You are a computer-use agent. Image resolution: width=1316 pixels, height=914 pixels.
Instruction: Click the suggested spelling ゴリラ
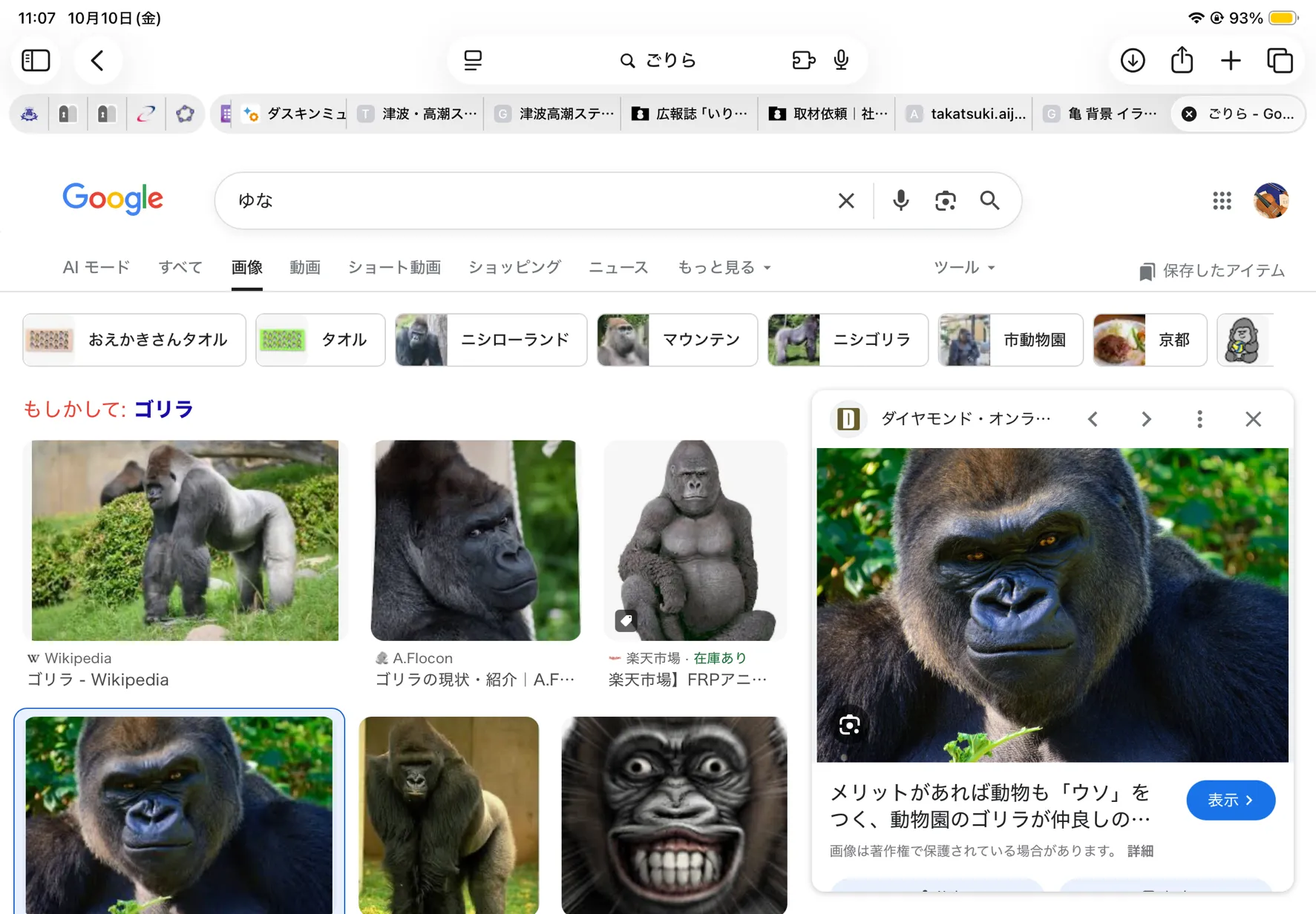[163, 409]
